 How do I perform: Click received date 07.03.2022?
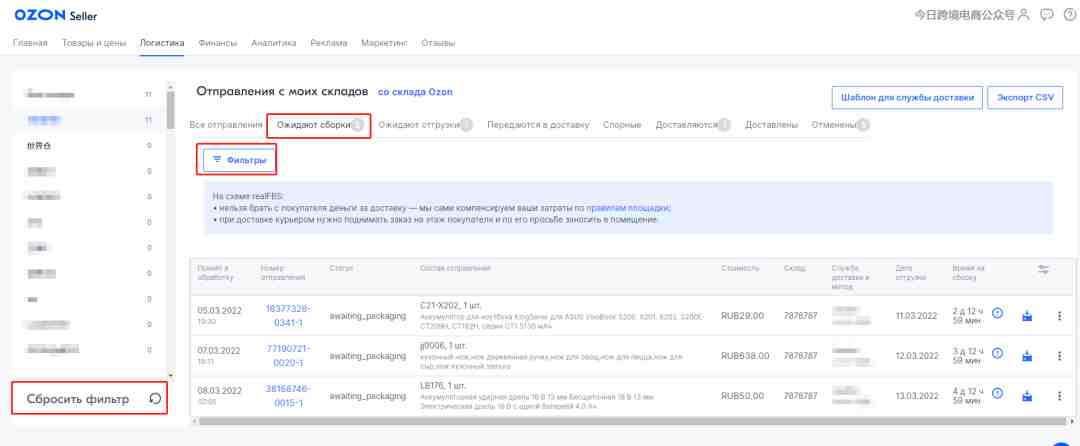click(219, 350)
